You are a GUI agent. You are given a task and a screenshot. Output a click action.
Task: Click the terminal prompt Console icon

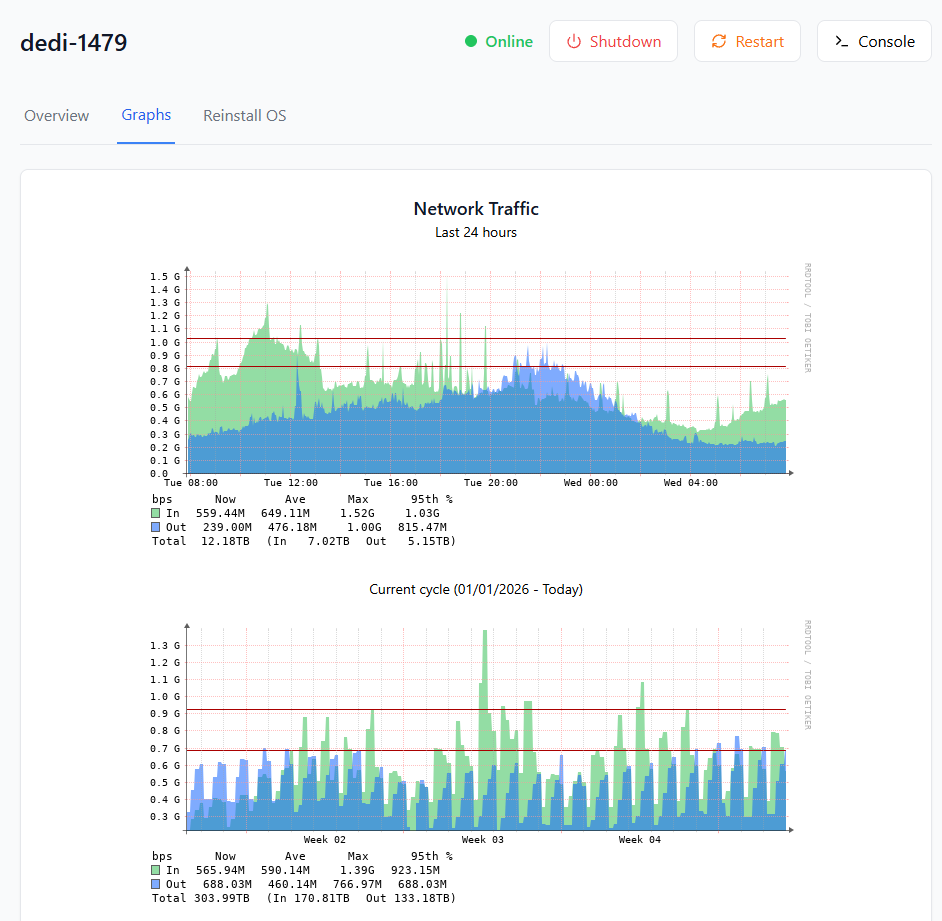[x=842, y=42]
